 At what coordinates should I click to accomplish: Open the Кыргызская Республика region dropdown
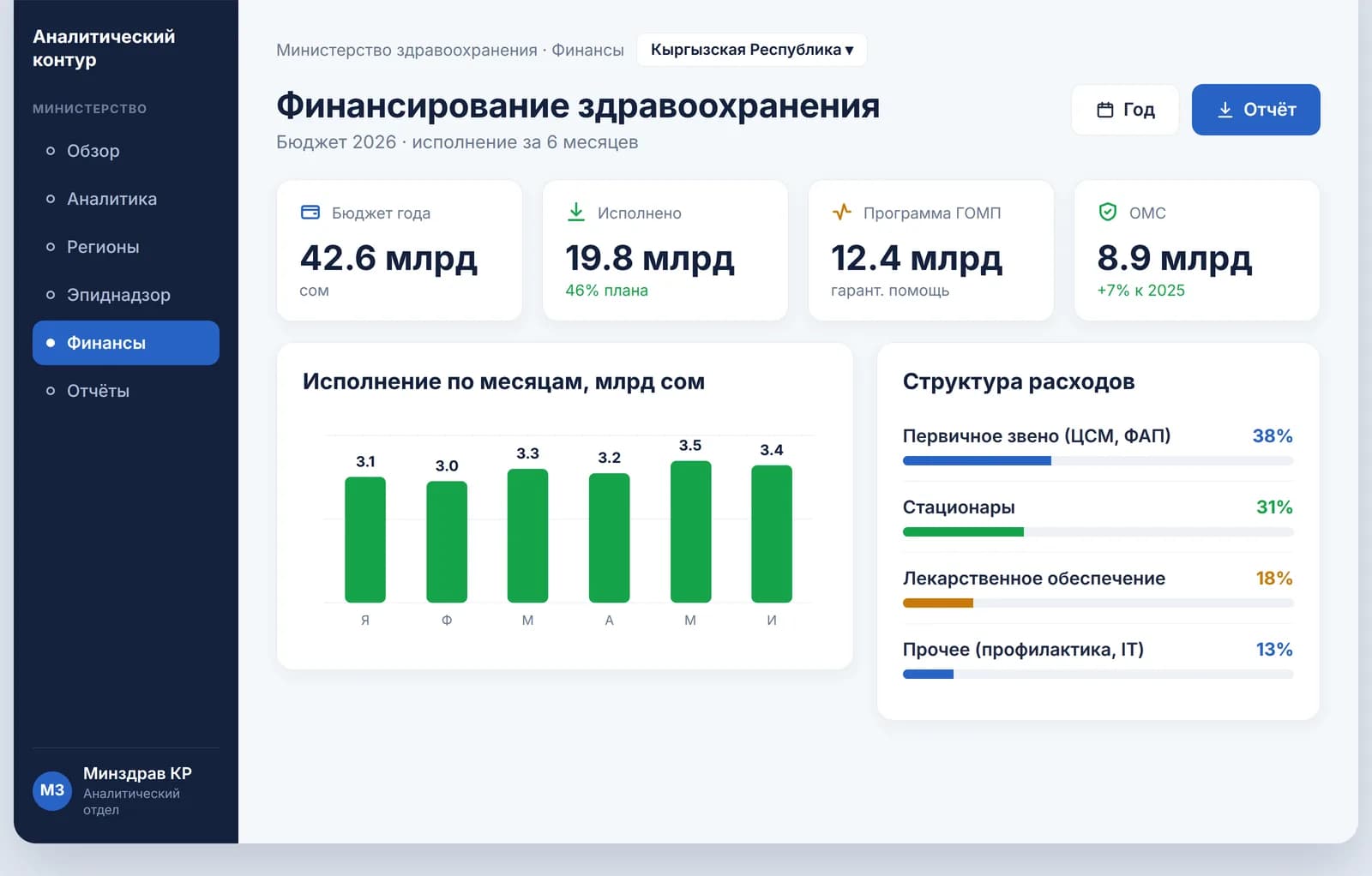click(x=752, y=50)
